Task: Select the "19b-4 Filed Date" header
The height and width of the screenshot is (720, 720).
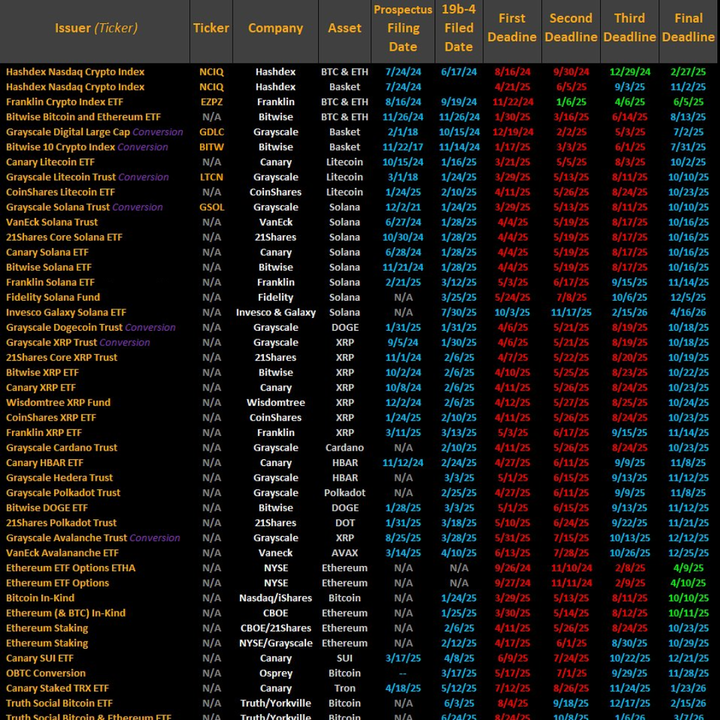Action: point(459,28)
